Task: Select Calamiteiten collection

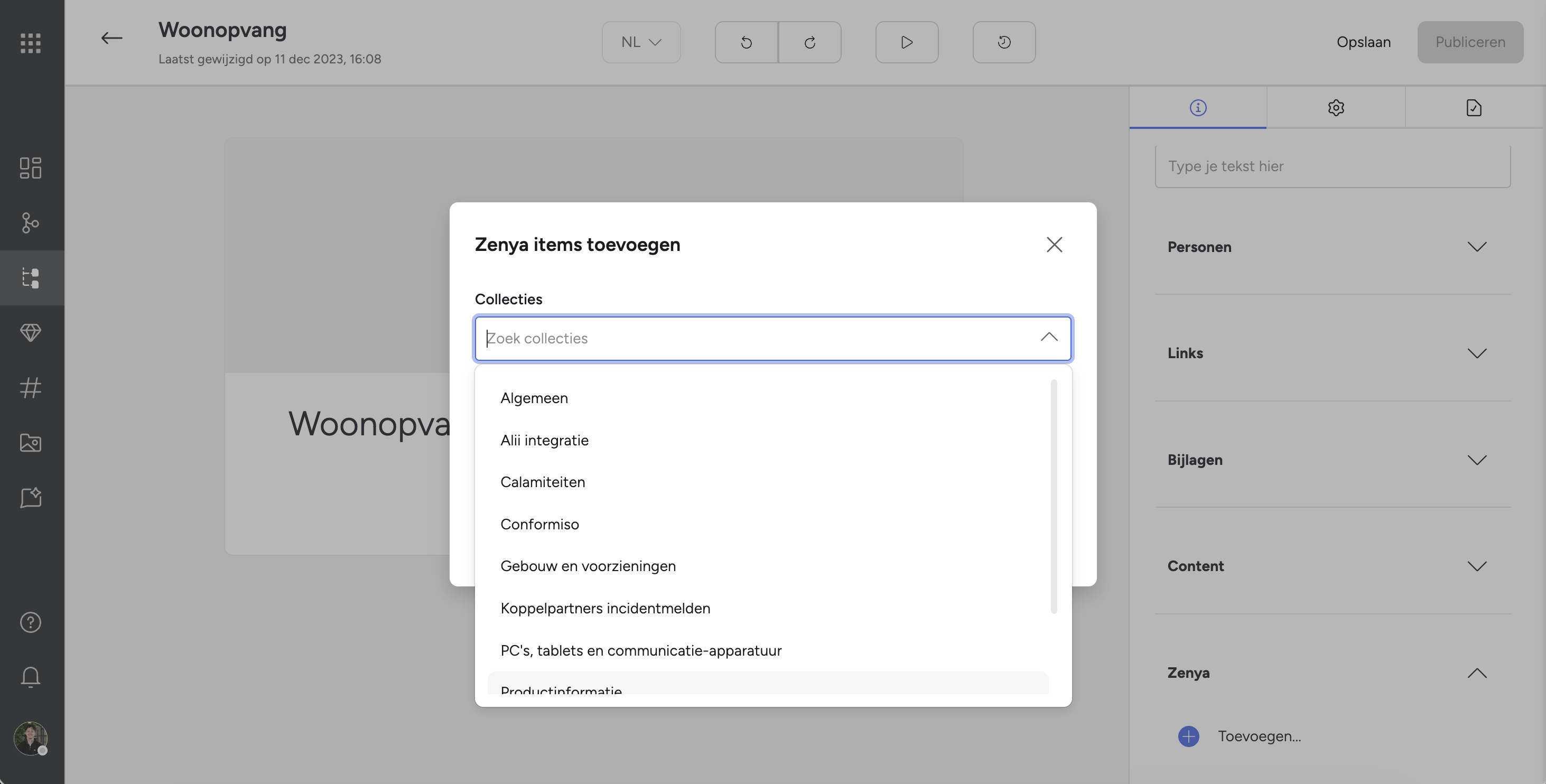Action: (x=768, y=483)
